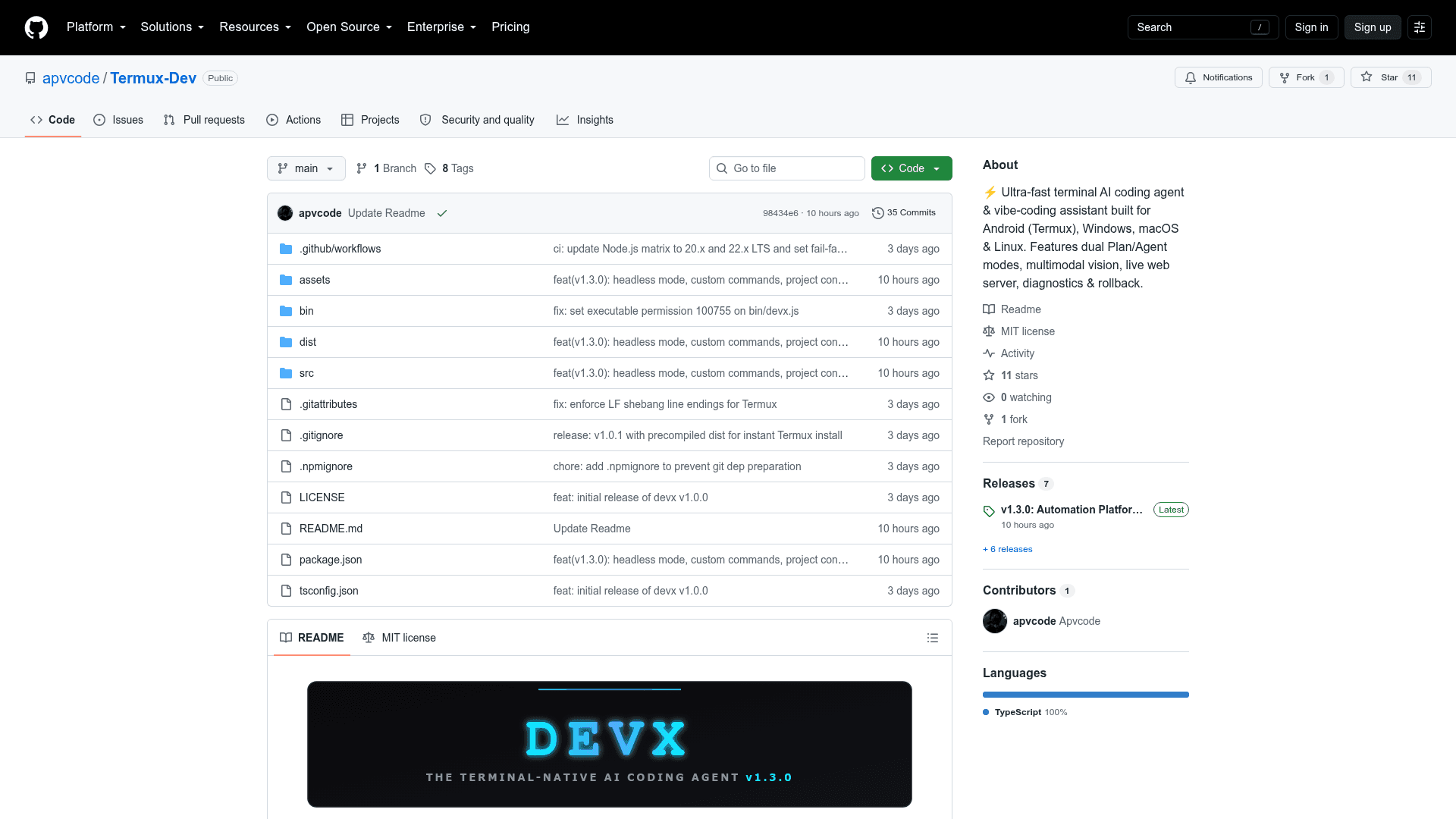Switch to the Code tab
Screen dimensions: 1456x819
tap(53, 120)
